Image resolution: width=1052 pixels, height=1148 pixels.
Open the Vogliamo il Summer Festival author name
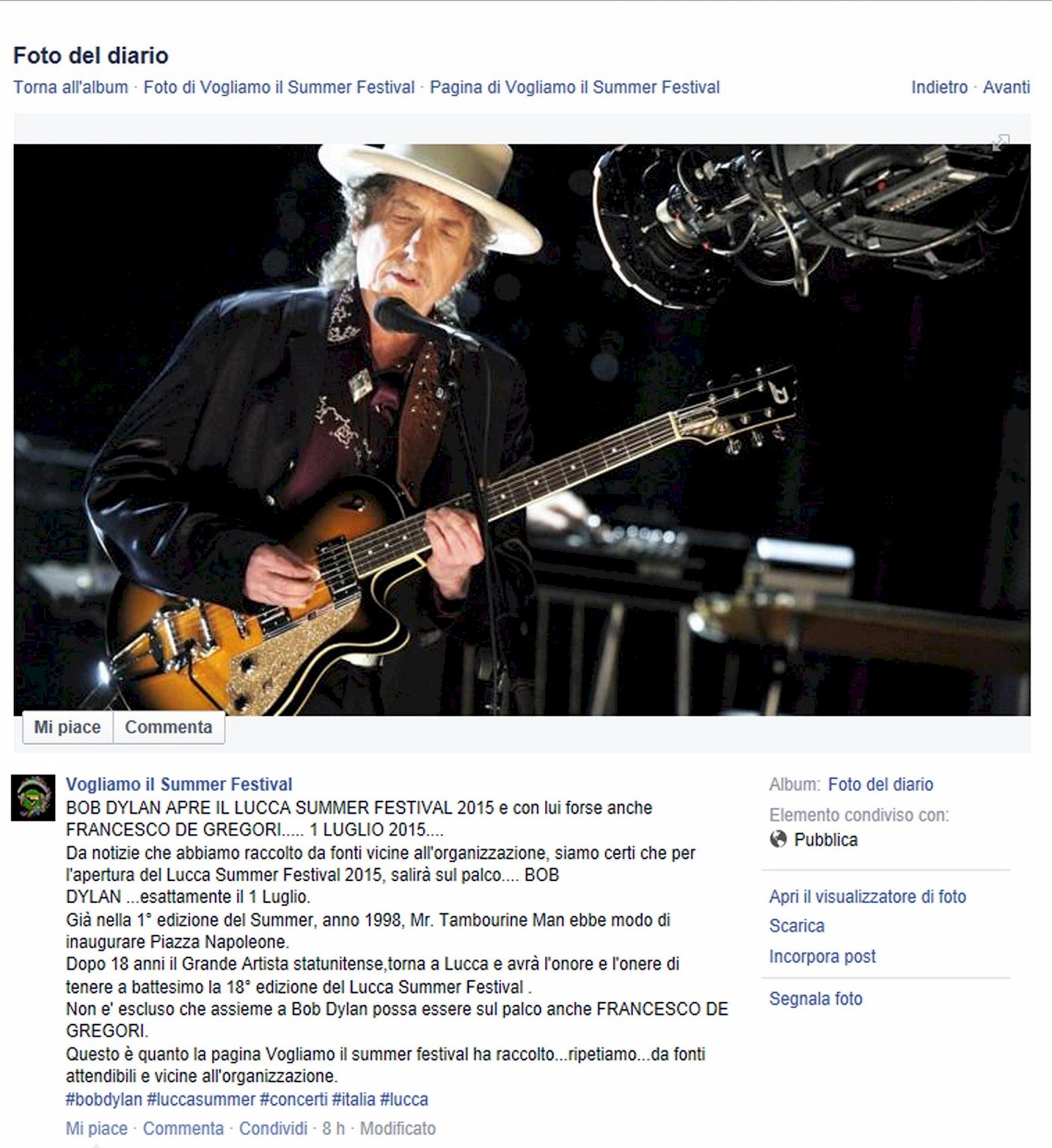tap(179, 784)
